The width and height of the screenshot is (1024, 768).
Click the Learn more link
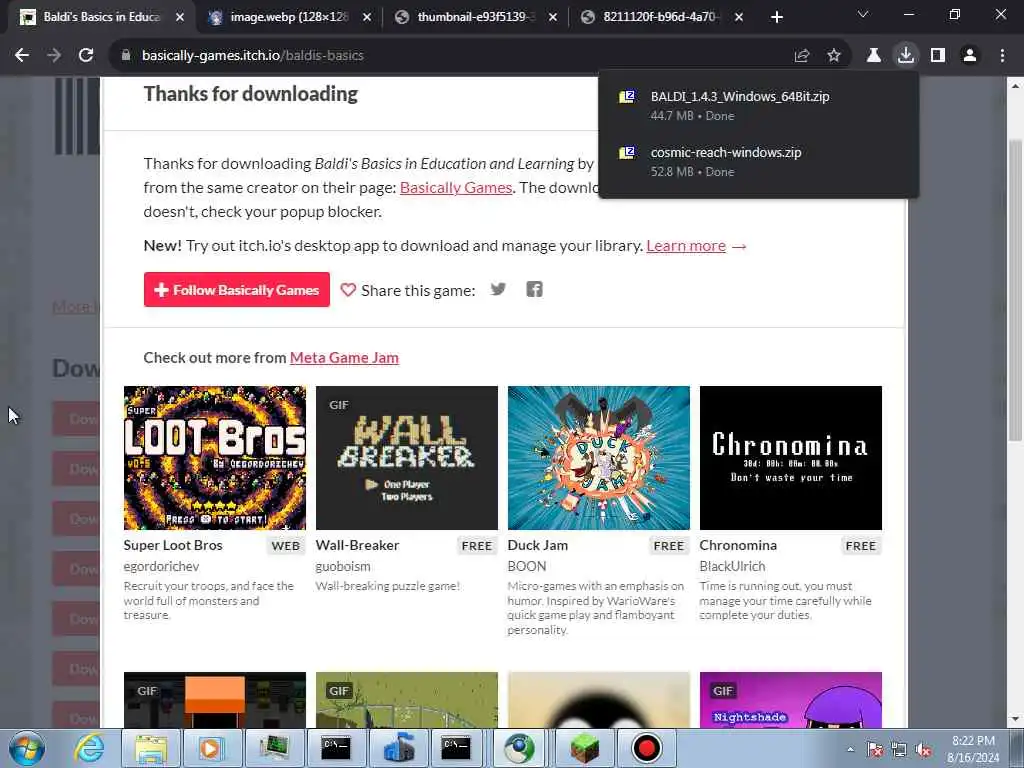point(686,246)
